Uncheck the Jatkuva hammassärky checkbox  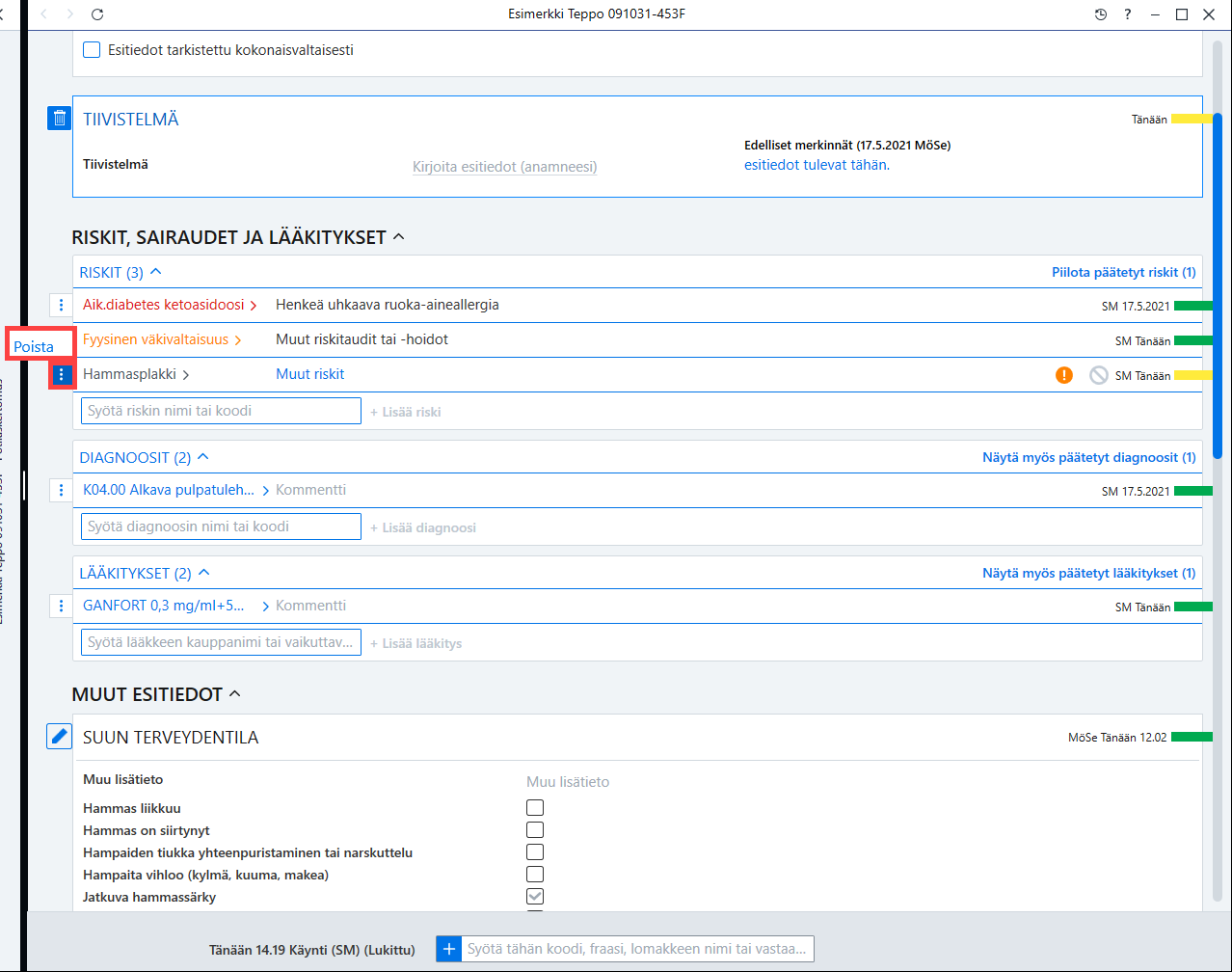tap(535, 897)
